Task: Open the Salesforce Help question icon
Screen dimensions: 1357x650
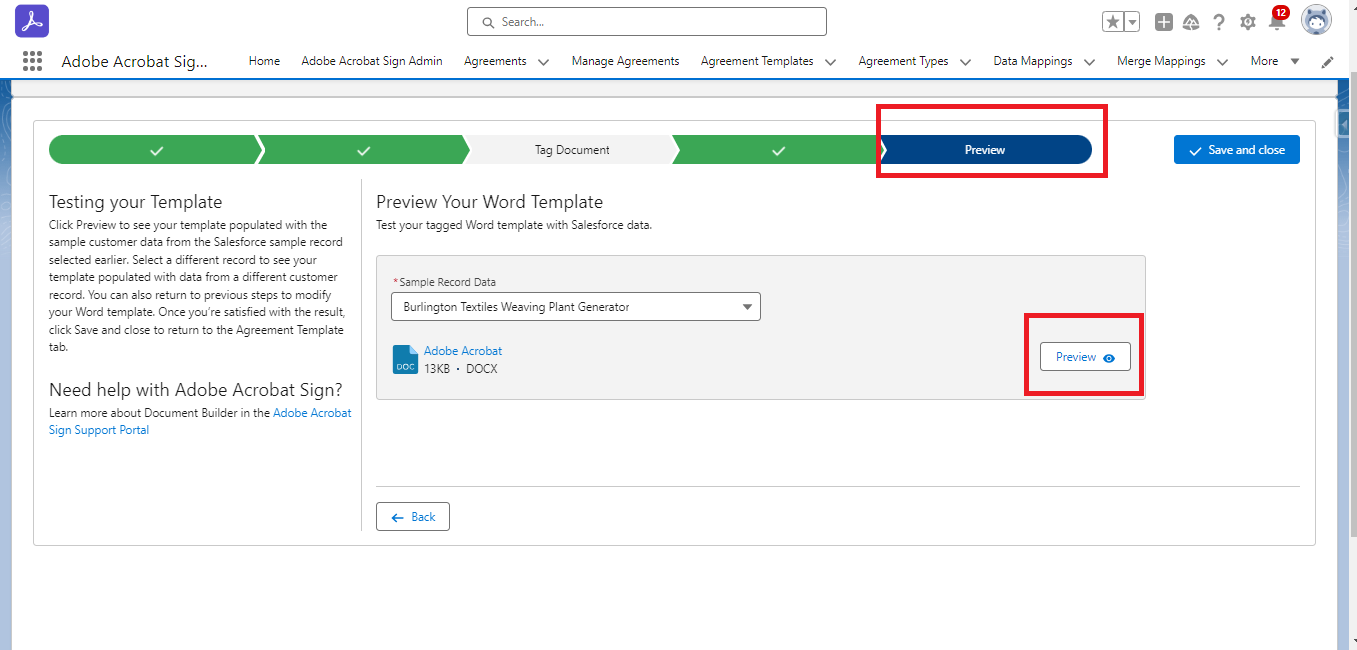Action: (x=1219, y=22)
